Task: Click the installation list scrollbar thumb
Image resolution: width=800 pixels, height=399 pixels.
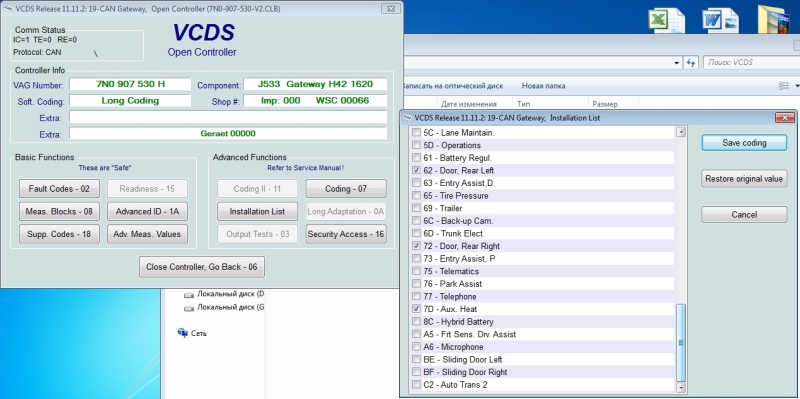Action: (x=681, y=342)
